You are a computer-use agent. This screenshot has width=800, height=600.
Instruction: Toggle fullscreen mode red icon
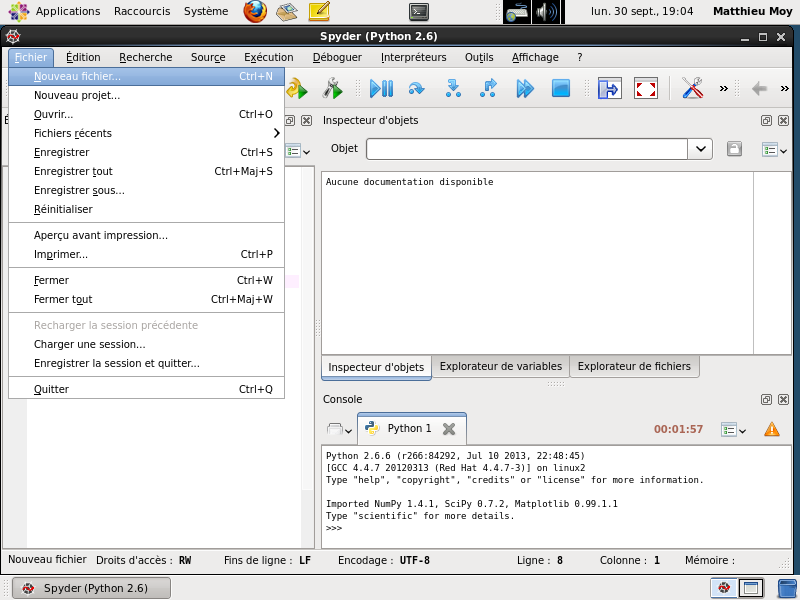click(x=646, y=89)
